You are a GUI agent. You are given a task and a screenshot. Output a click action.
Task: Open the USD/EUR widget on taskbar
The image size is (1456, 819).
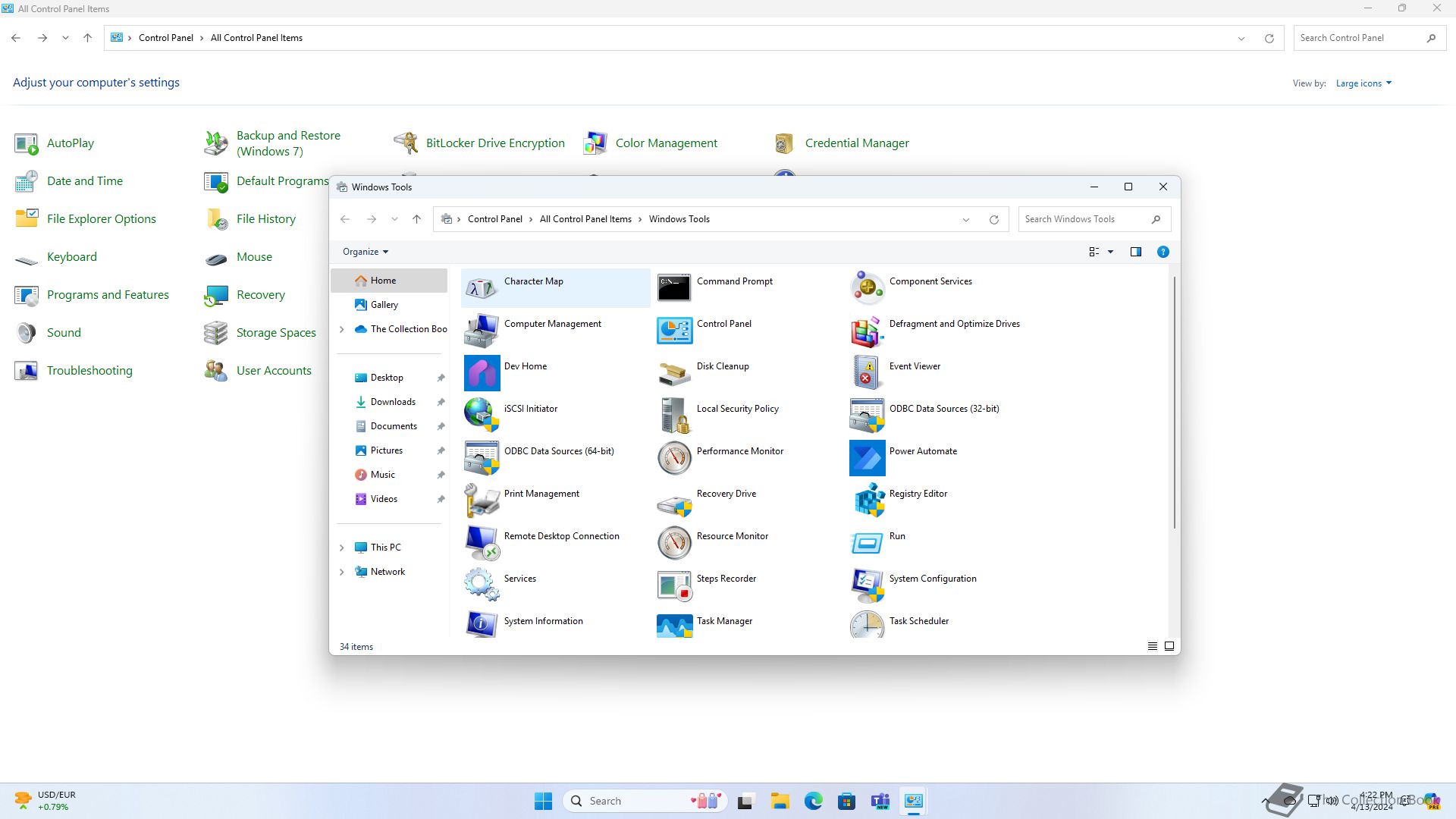click(x=45, y=801)
